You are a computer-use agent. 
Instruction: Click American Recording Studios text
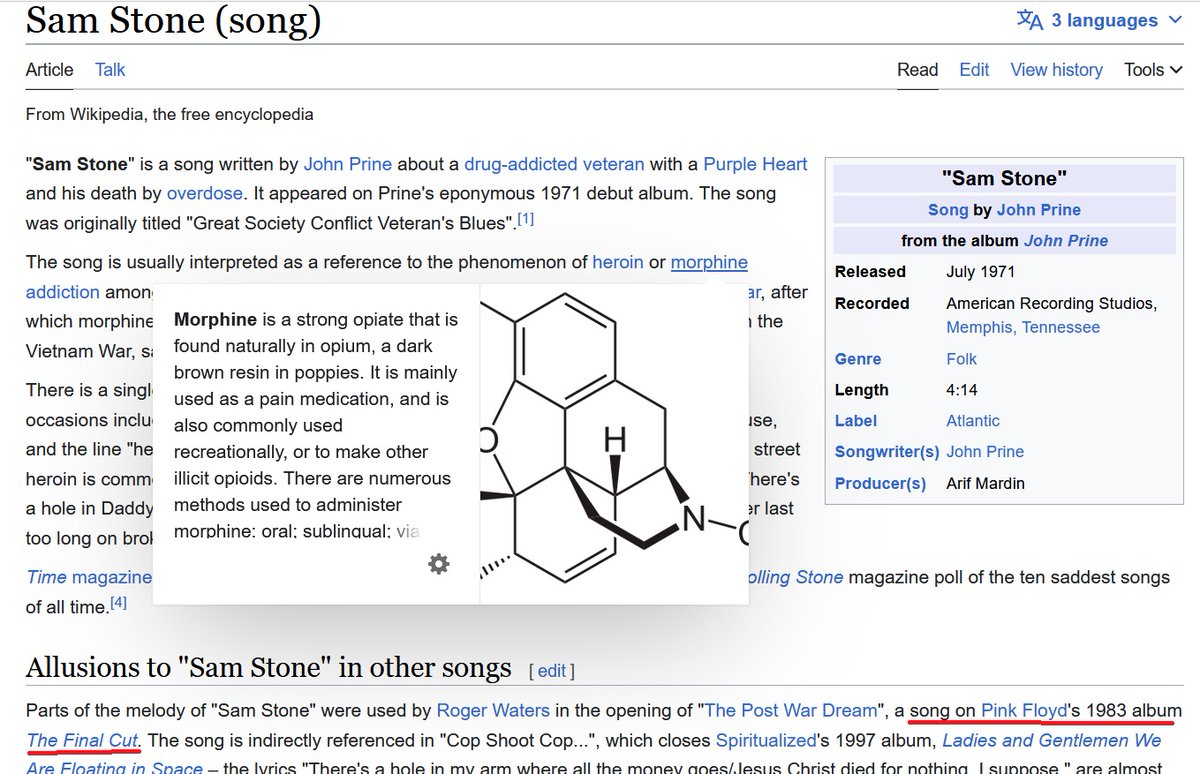click(x=1051, y=303)
